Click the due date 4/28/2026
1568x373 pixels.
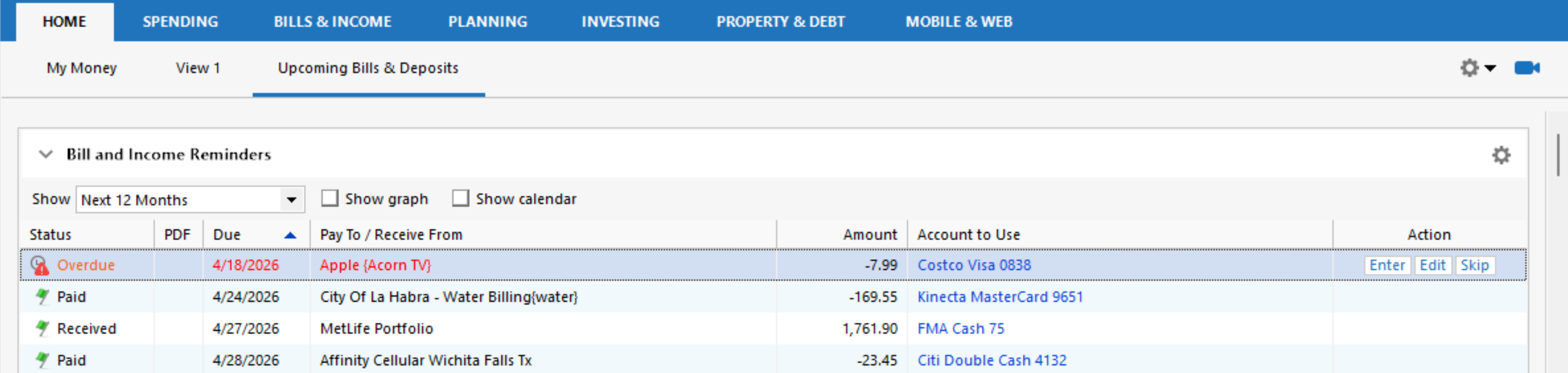(245, 360)
